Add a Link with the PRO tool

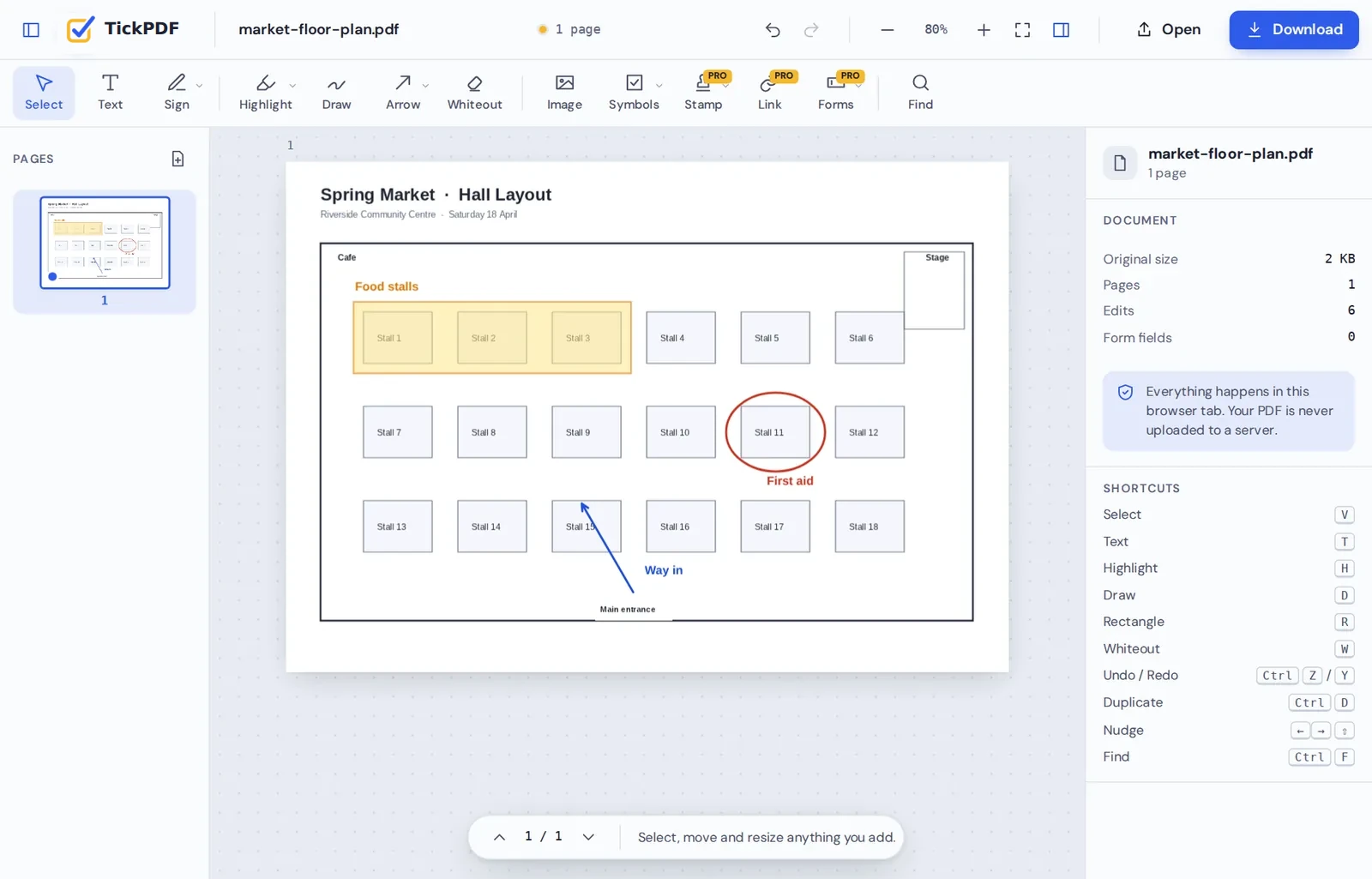(769, 93)
